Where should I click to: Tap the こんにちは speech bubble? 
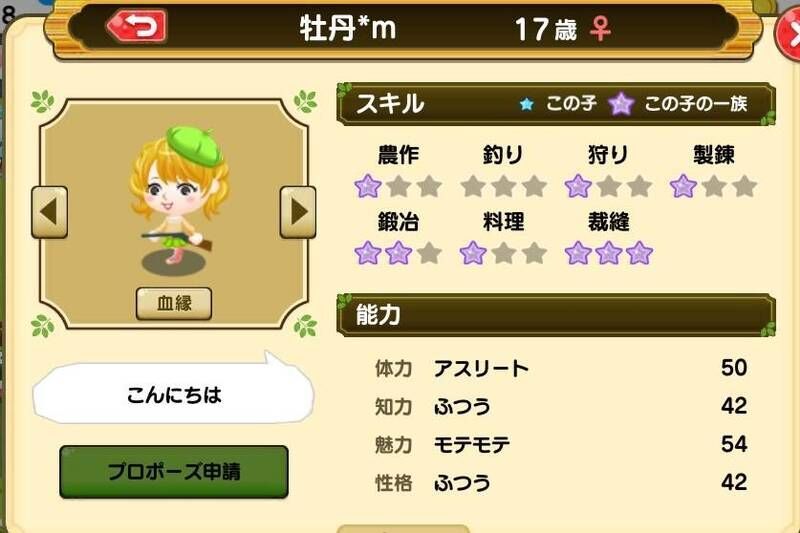pos(173,394)
